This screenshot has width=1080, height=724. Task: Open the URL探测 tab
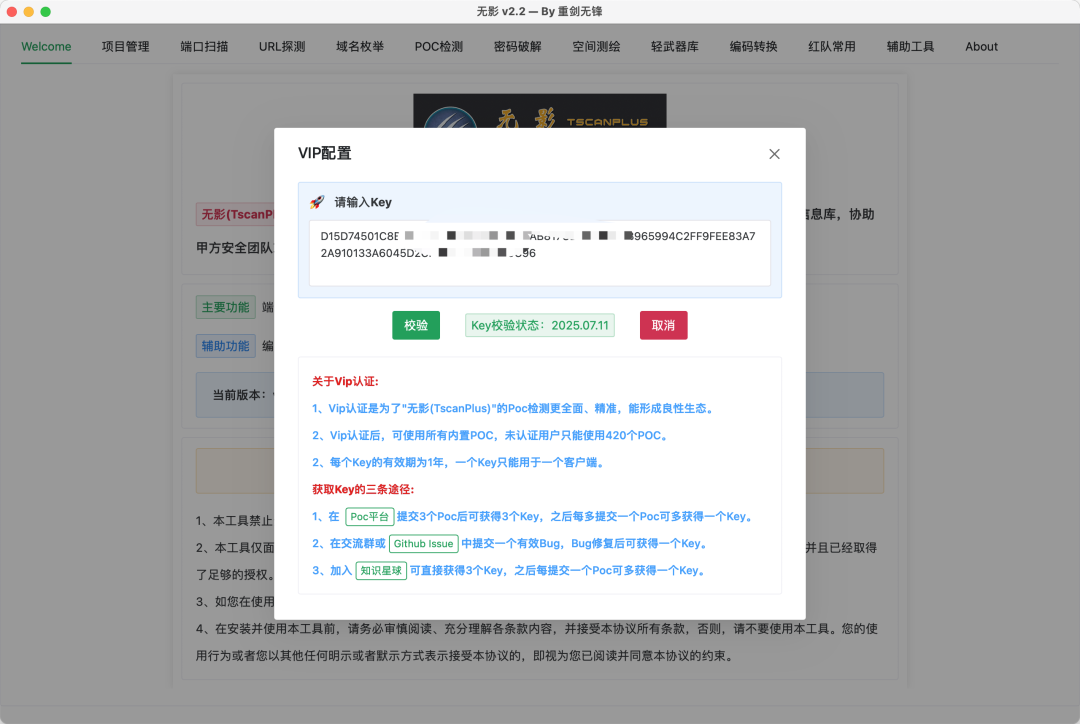(x=282, y=46)
